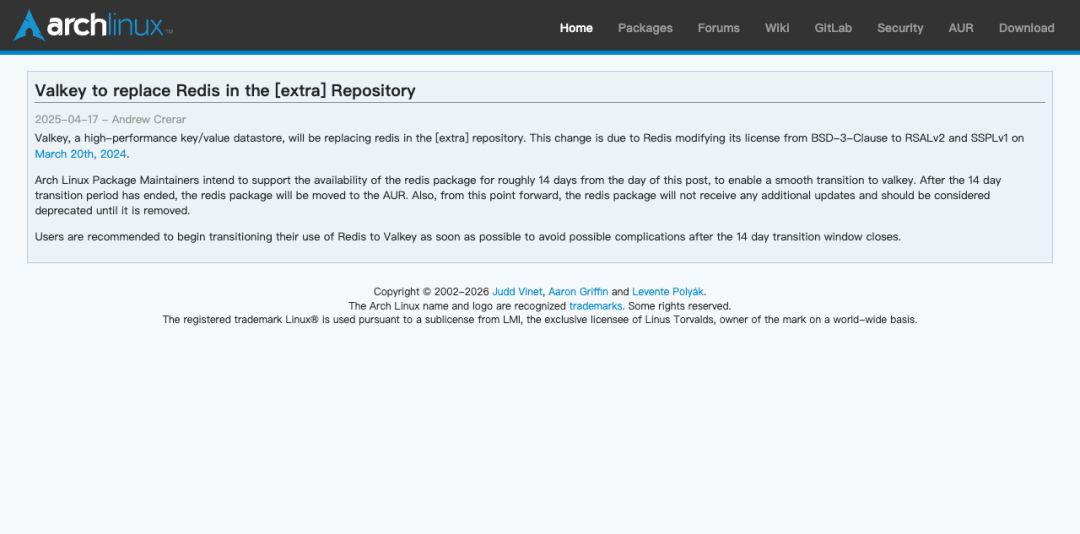Click the registered trademark Linux® footer line
The height and width of the screenshot is (534, 1080).
pyautogui.click(x=540, y=320)
